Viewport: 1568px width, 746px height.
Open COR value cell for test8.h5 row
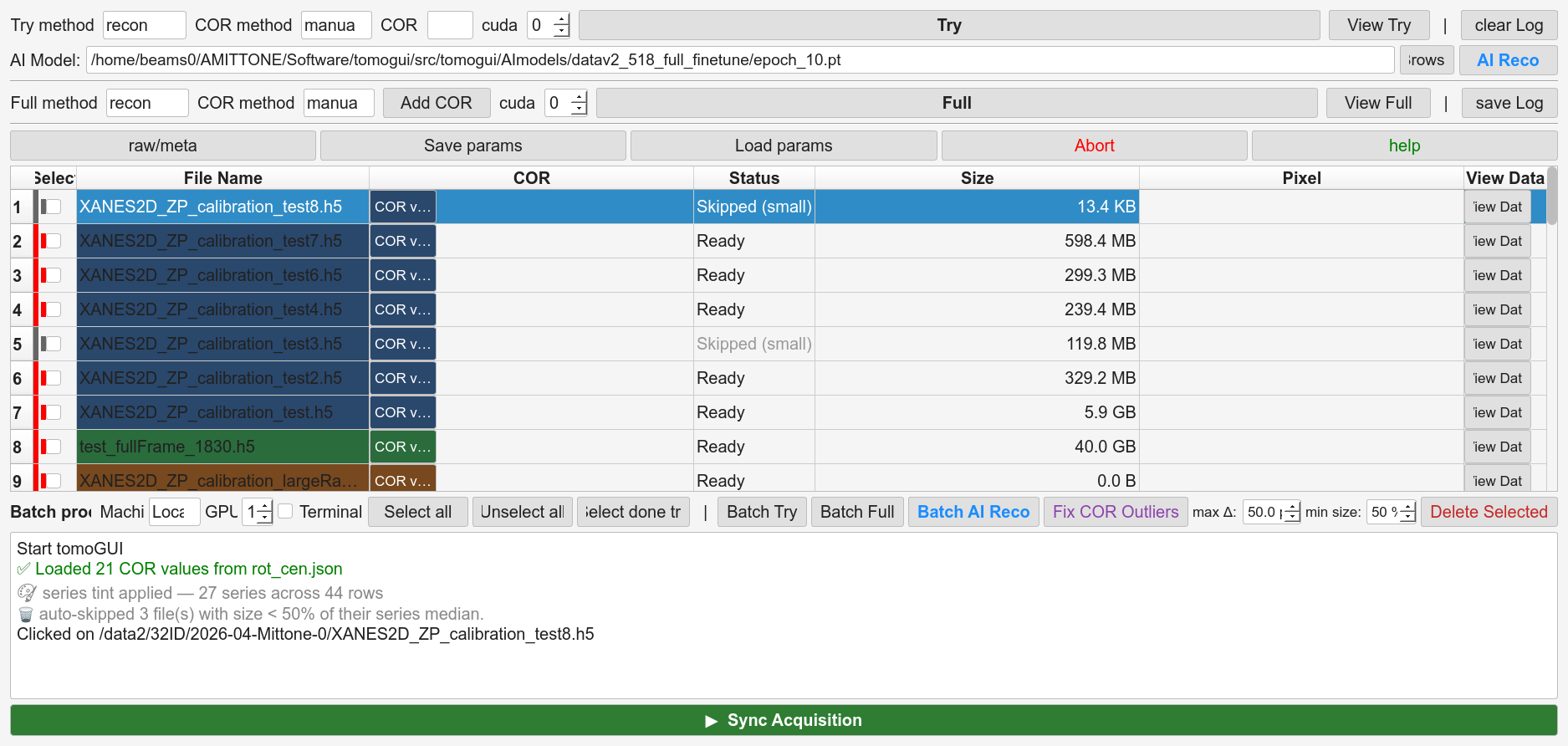click(x=403, y=207)
